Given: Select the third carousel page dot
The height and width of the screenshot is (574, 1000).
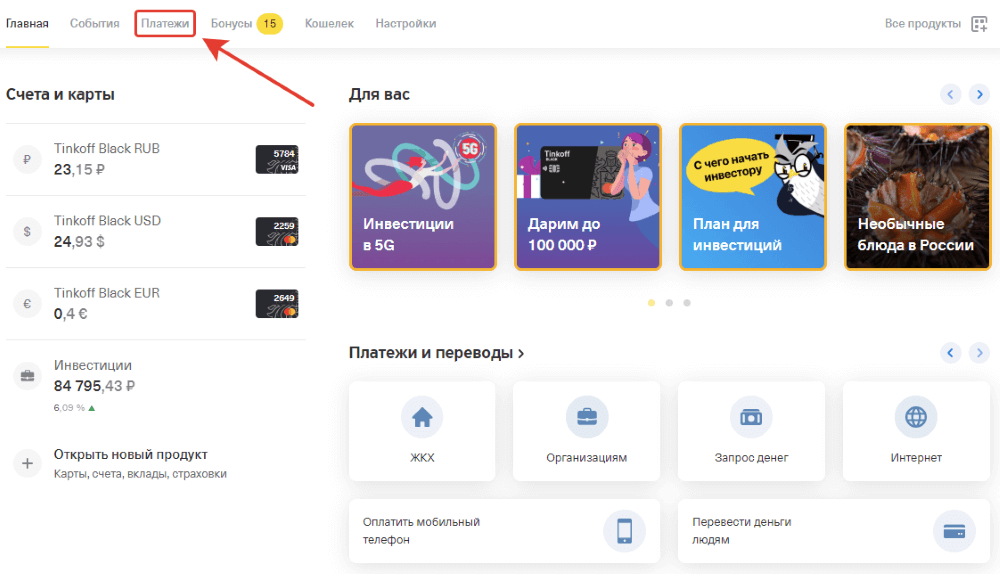Looking at the screenshot, I should click(x=687, y=303).
